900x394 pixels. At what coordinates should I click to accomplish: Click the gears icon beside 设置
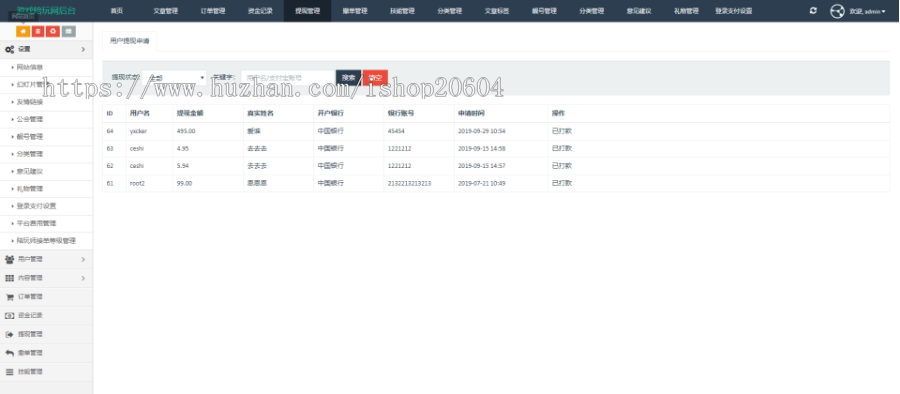[x=9, y=49]
